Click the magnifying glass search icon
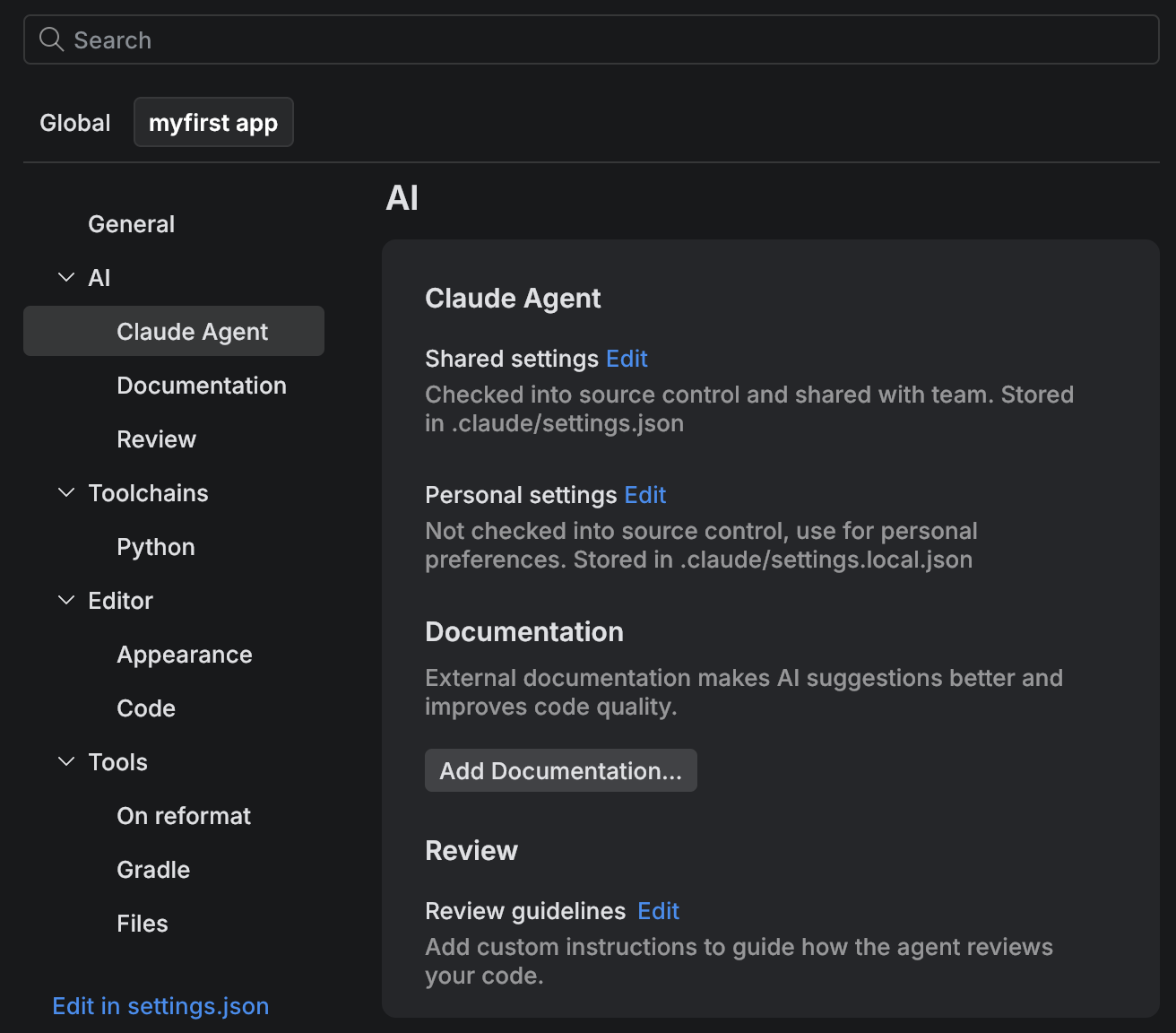This screenshot has height=1033, width=1176. pos(51,39)
